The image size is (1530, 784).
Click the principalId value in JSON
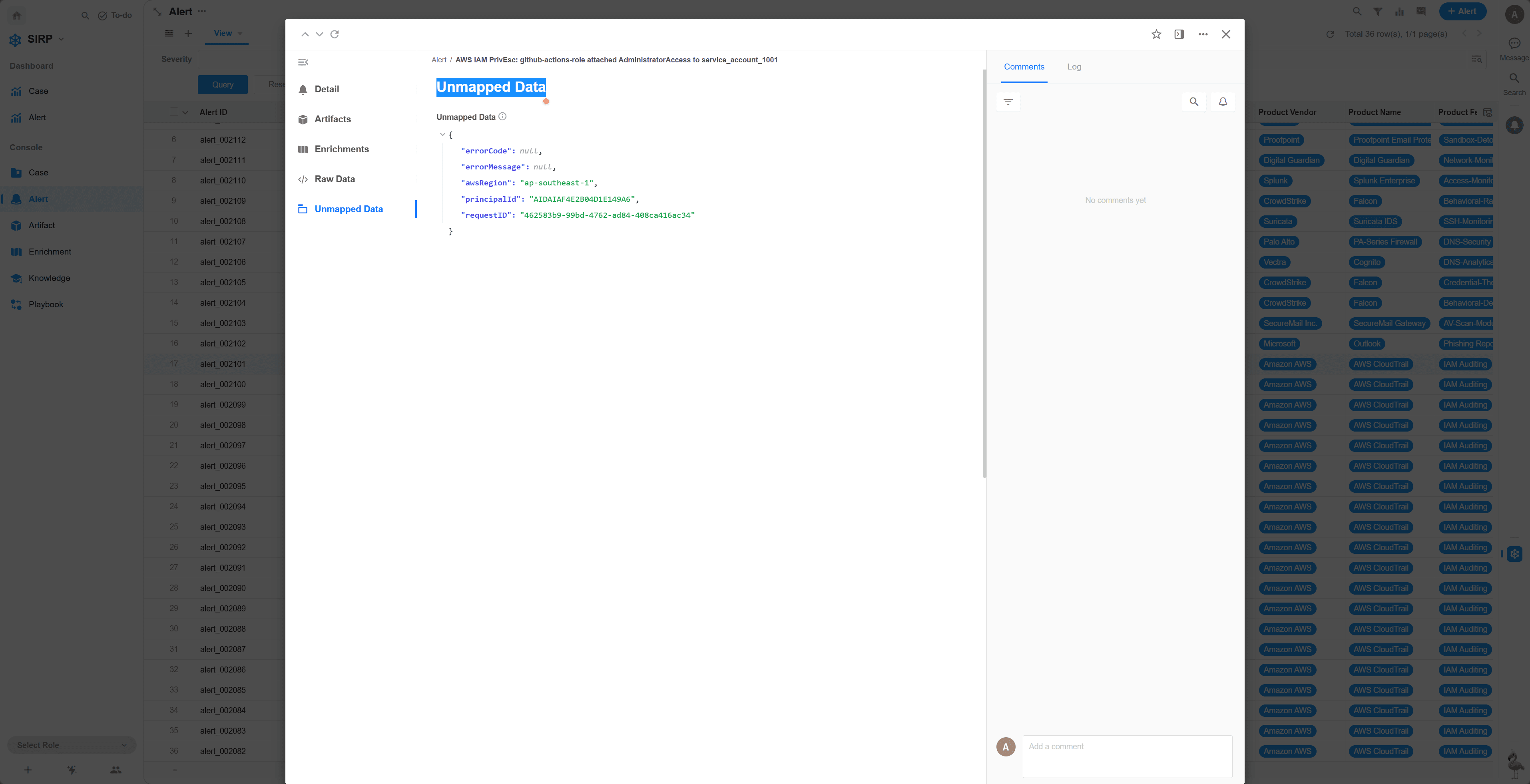[x=582, y=199]
